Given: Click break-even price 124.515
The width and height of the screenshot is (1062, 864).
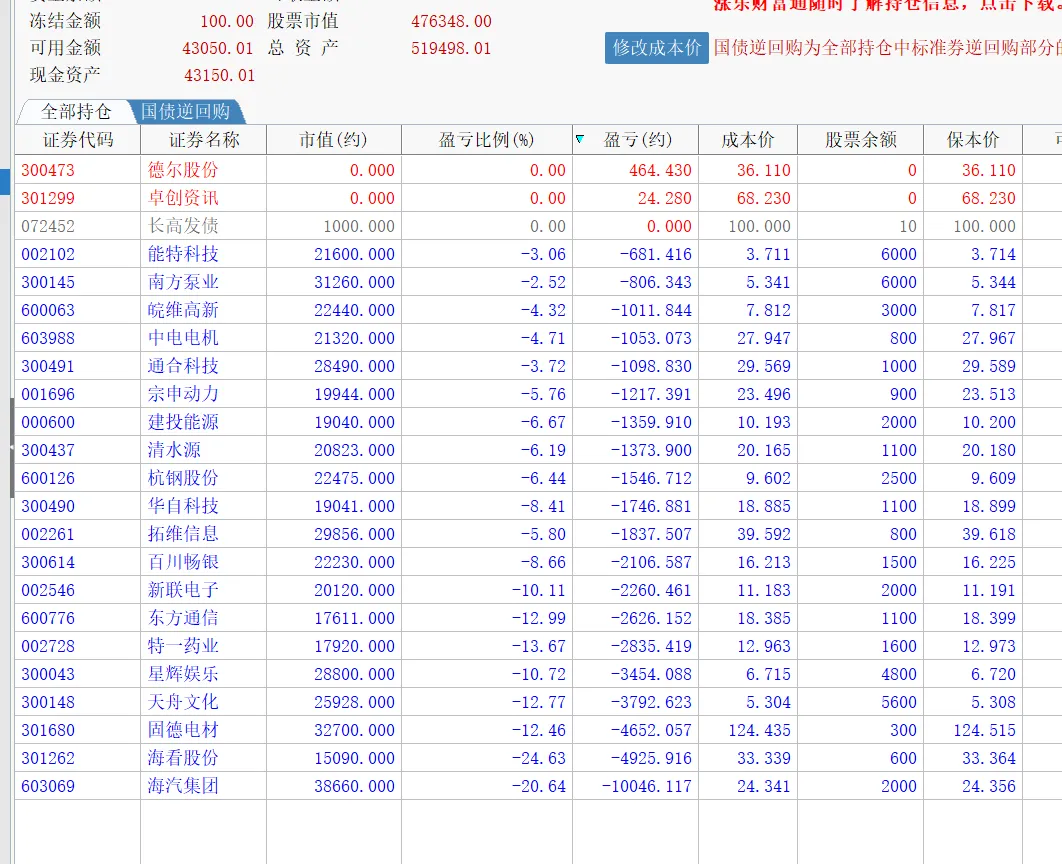Looking at the screenshot, I should click(x=984, y=731).
